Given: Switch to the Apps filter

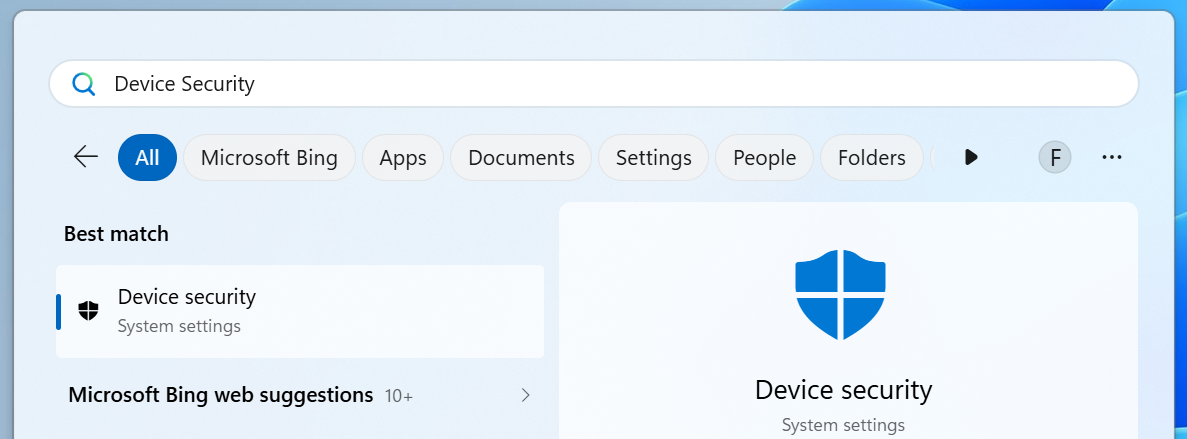Looking at the screenshot, I should (x=403, y=157).
